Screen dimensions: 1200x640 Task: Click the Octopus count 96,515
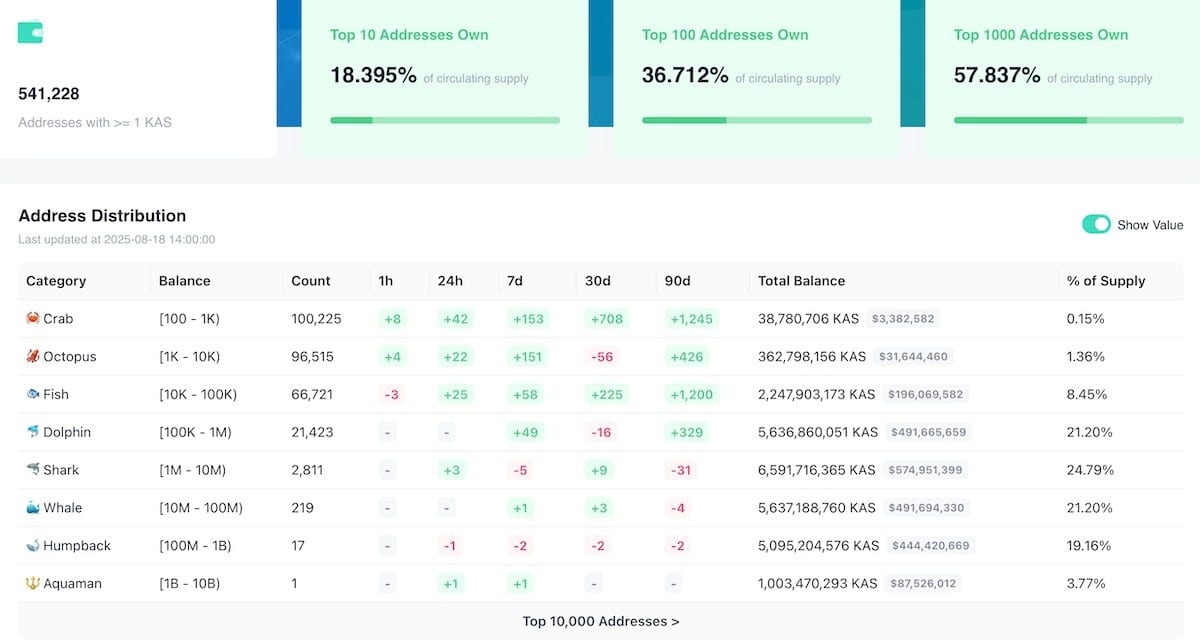pyautogui.click(x=312, y=357)
